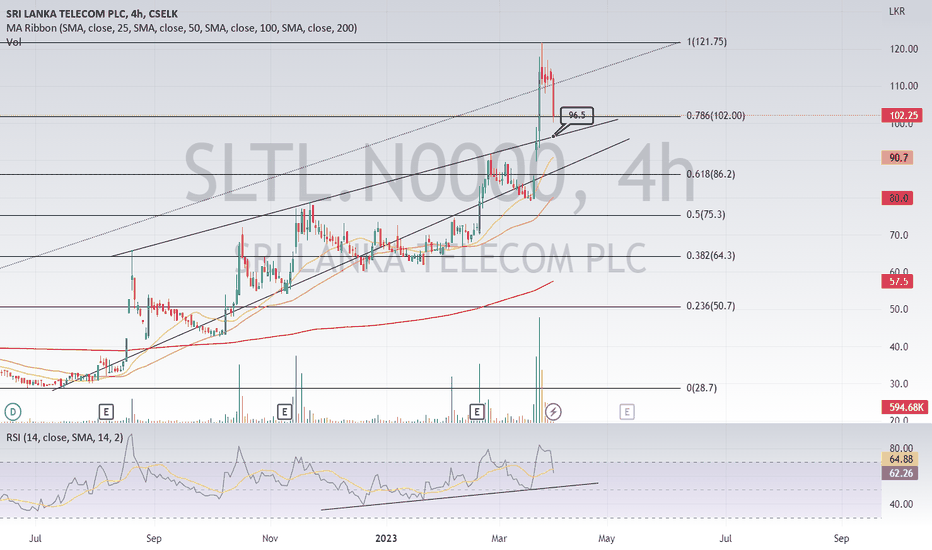932x550 pixels.
Task: Click the RSI value badge 62.26
Action: pyautogui.click(x=900, y=473)
